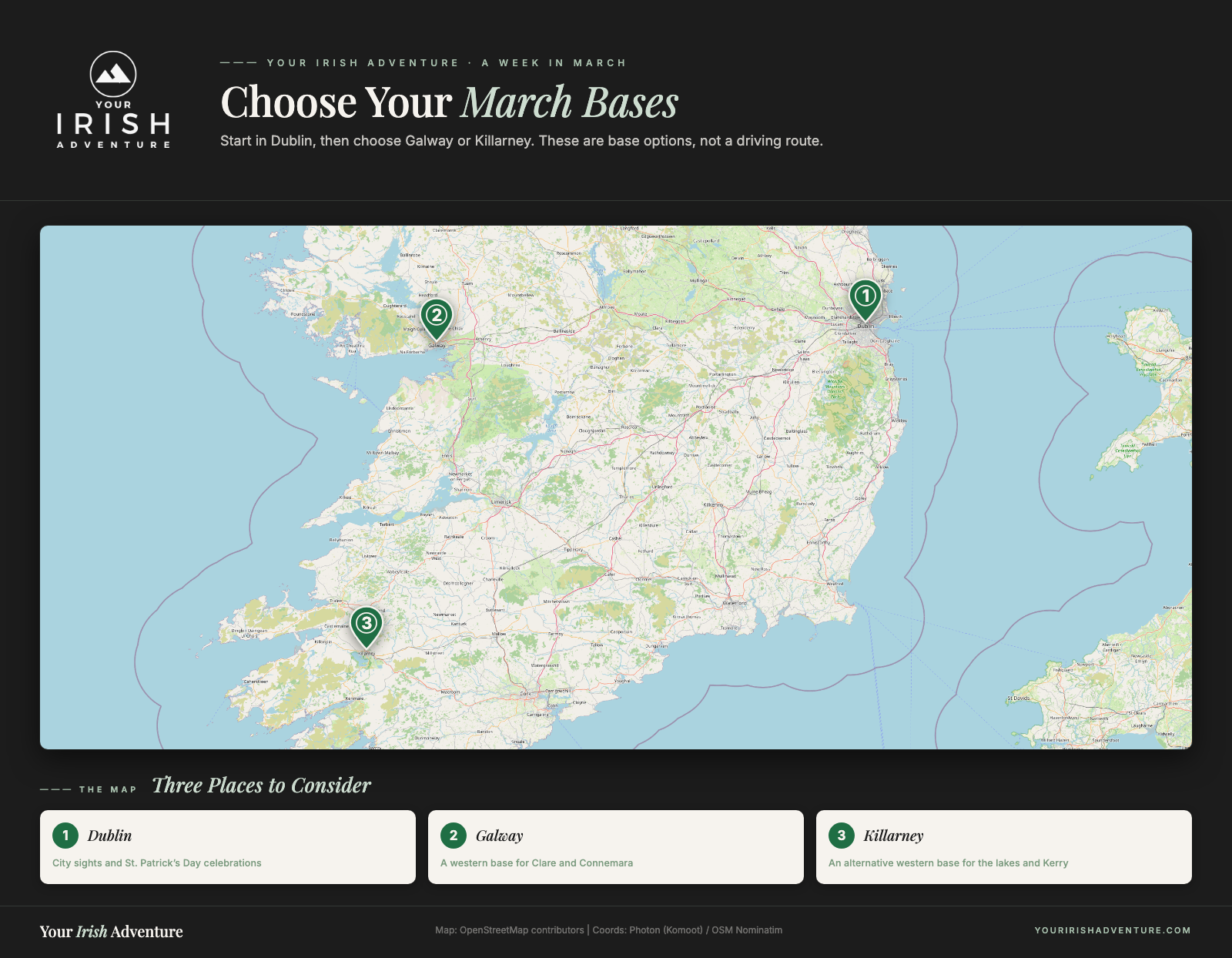Click the Your Irish Adventure mountain logo
Screen dimensions: 1232x958
113,100
